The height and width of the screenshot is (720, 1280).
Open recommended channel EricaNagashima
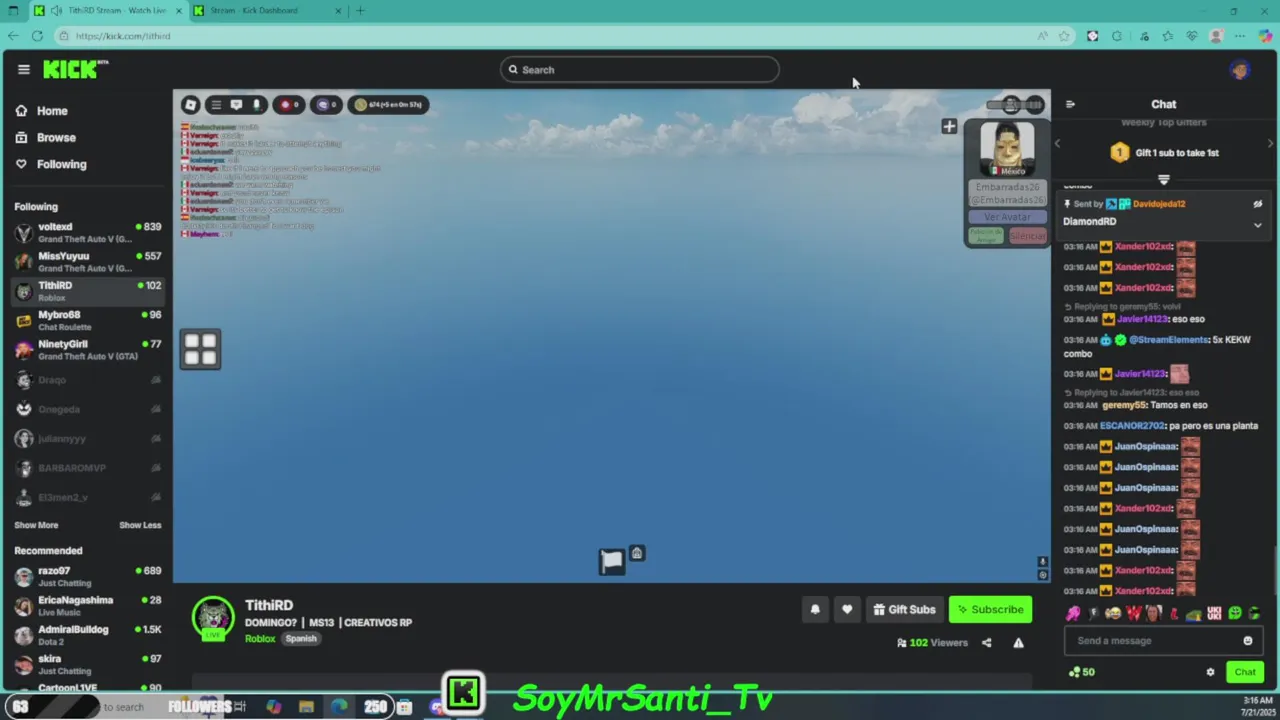[x=88, y=605]
